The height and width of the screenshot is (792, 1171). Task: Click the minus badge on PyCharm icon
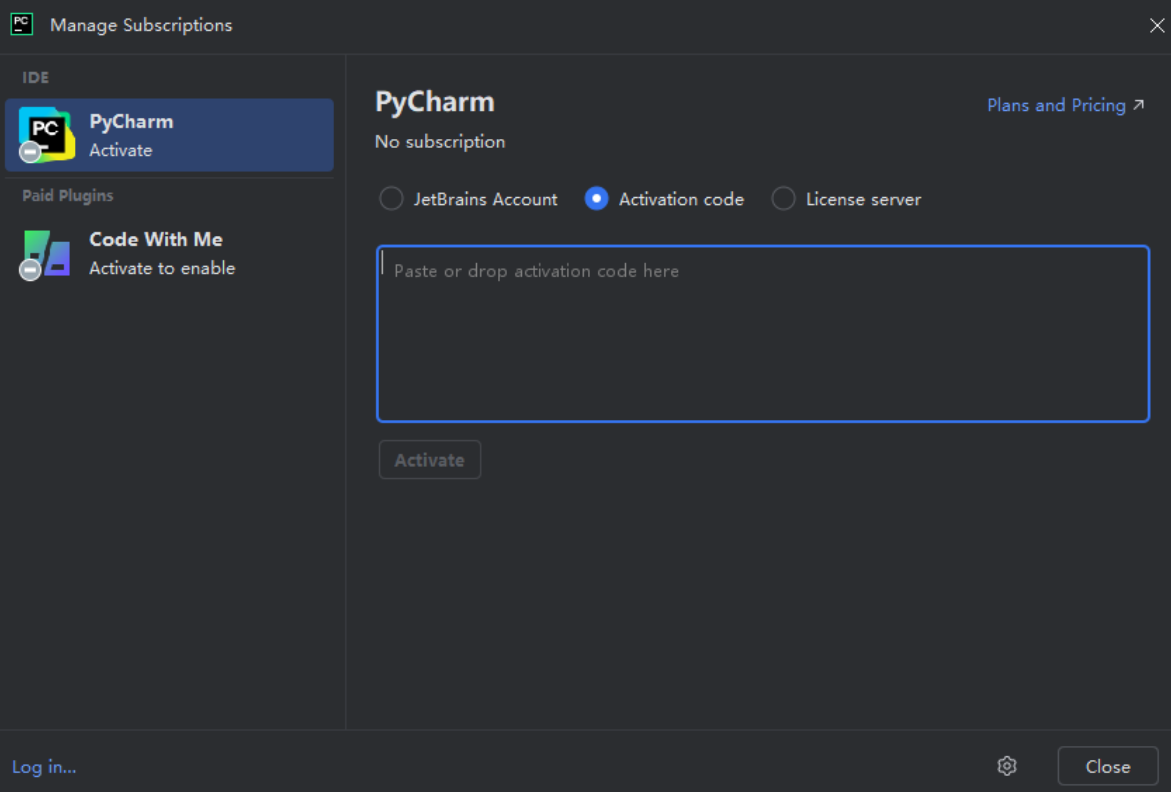coord(31,152)
